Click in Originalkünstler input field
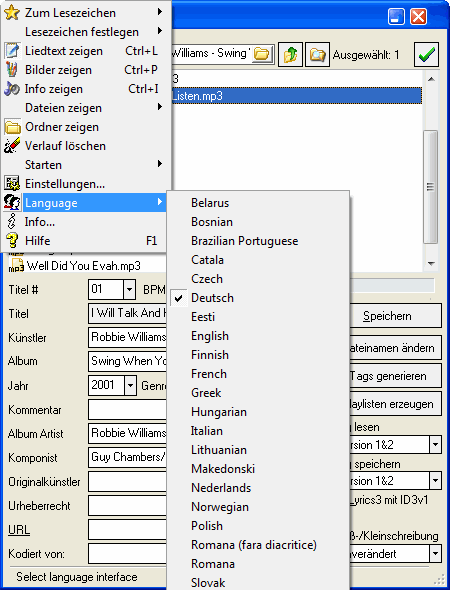The width and height of the screenshot is (450, 590). click(127, 482)
